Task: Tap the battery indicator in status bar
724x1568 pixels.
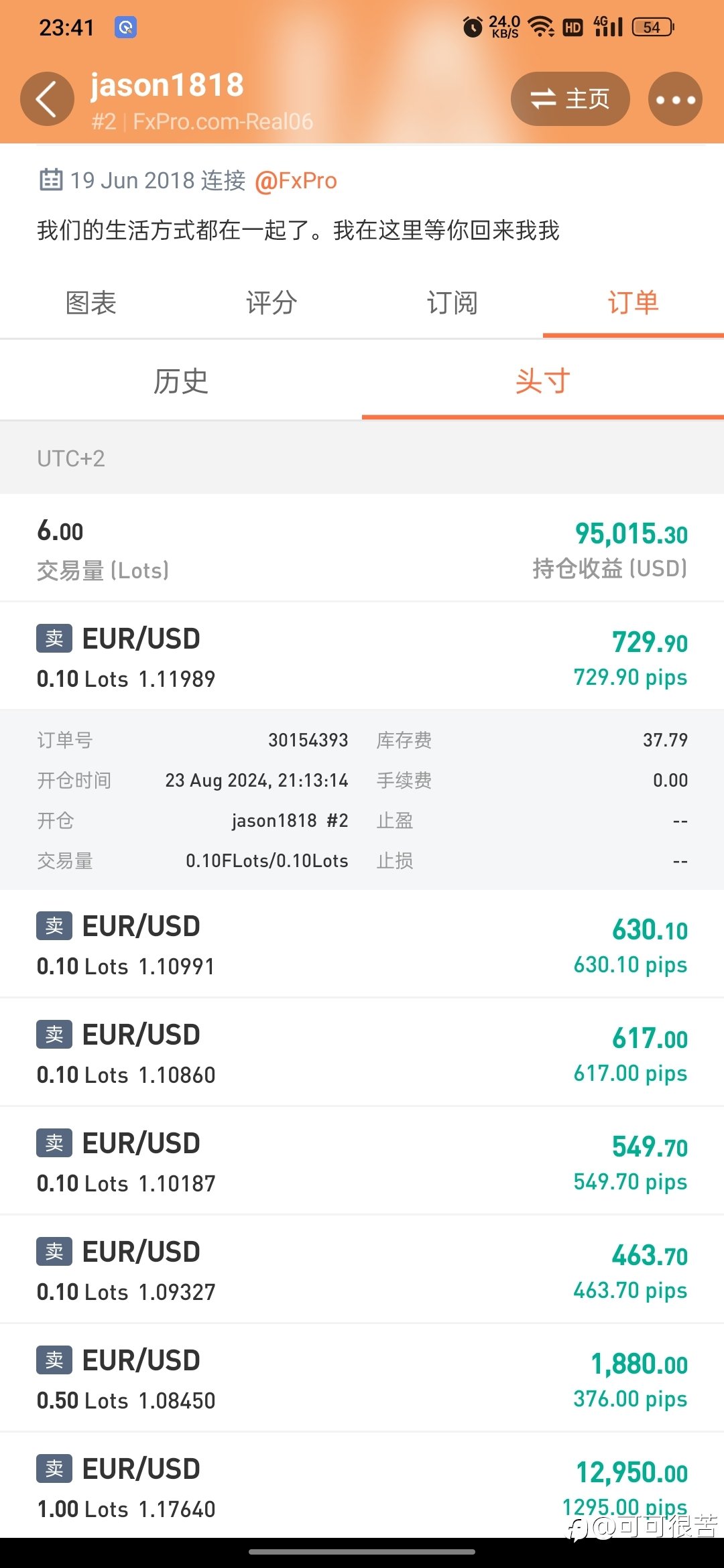Action: pos(653,27)
